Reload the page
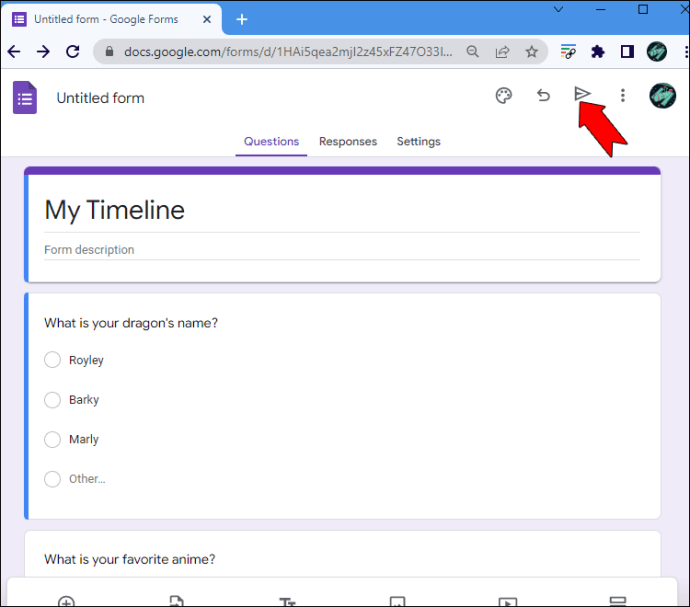Viewport: 690px width, 607px height. [73, 52]
